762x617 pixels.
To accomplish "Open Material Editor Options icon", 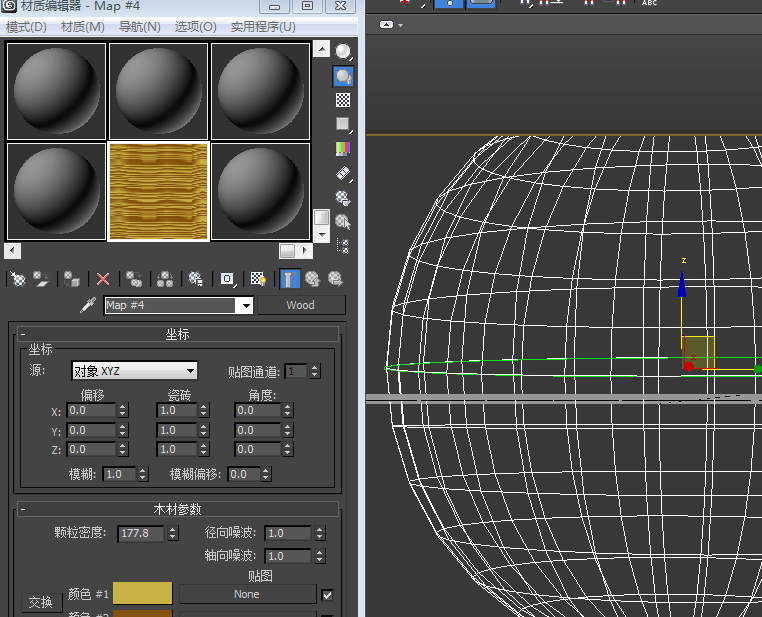I will coord(343,198).
